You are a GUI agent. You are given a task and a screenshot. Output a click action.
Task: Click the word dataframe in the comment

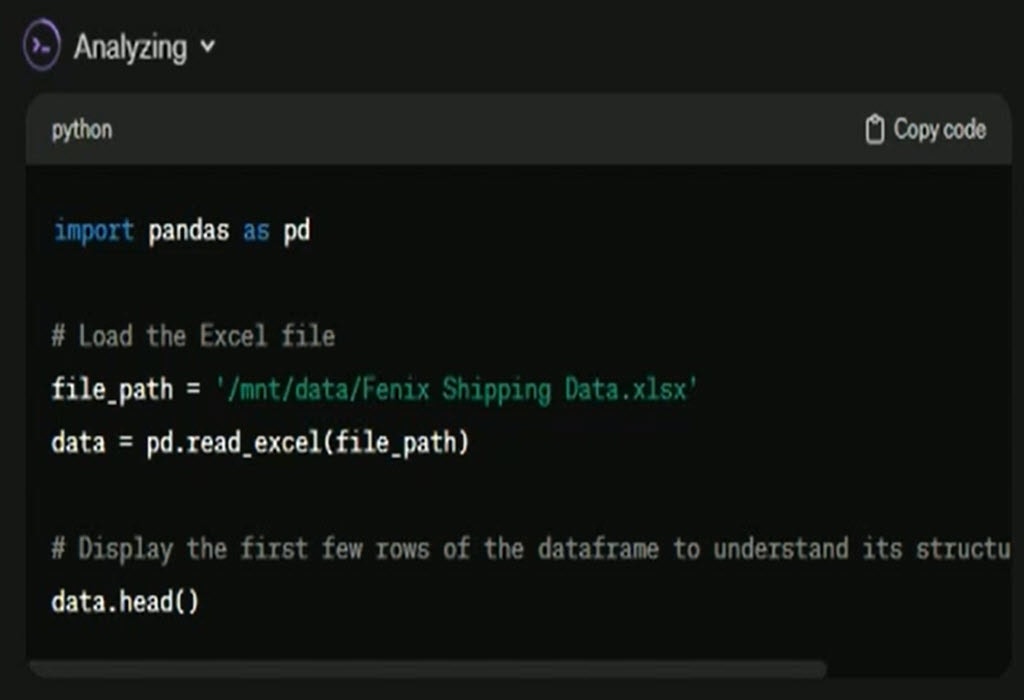click(604, 549)
